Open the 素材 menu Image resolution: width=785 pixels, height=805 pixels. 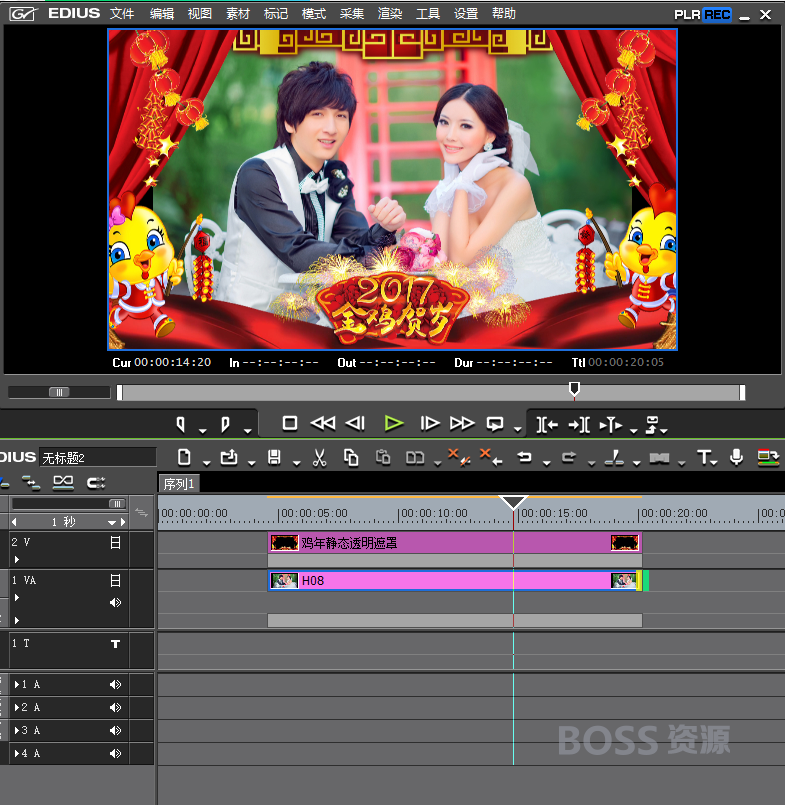238,14
